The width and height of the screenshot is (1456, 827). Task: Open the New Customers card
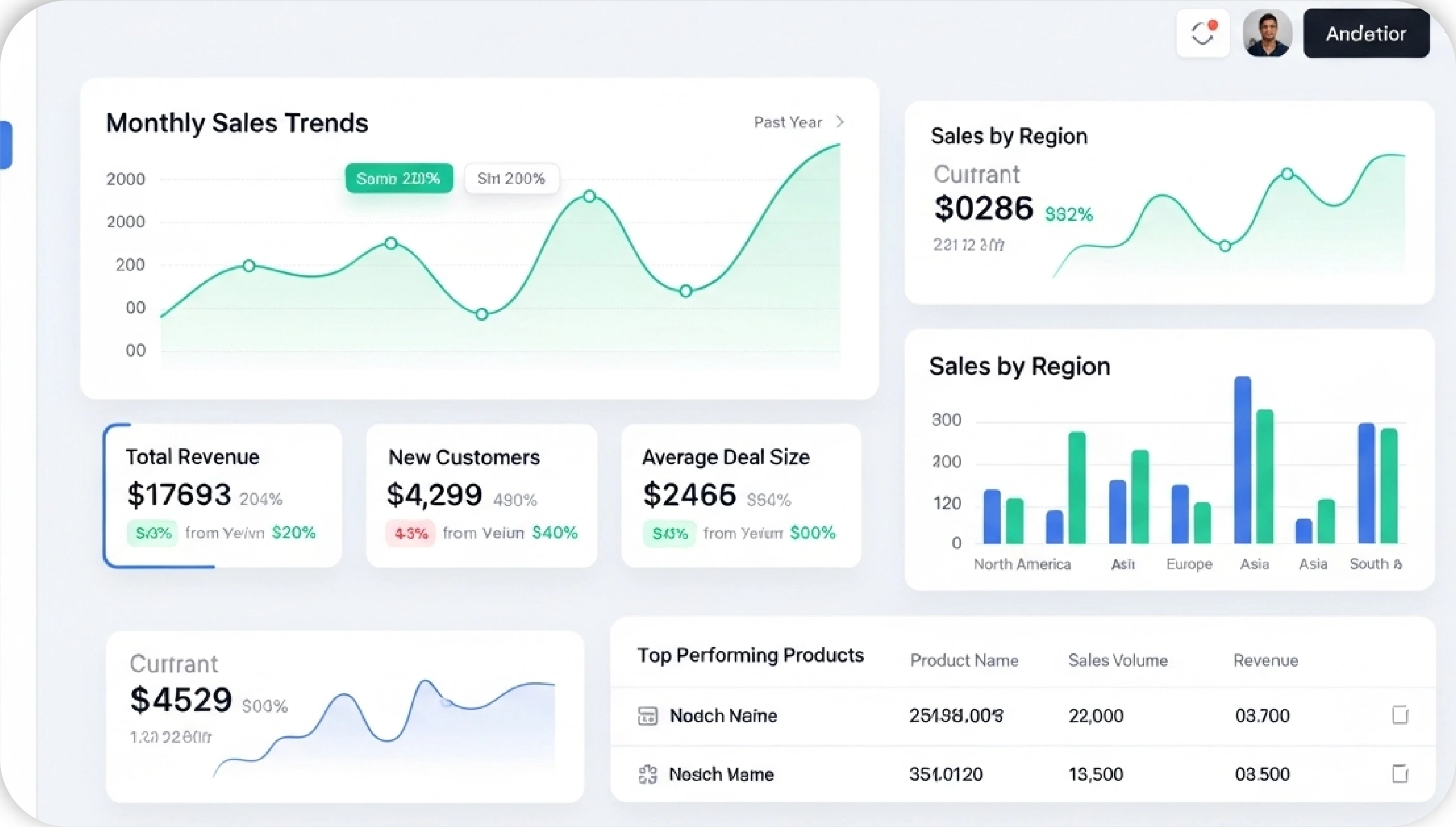point(482,496)
